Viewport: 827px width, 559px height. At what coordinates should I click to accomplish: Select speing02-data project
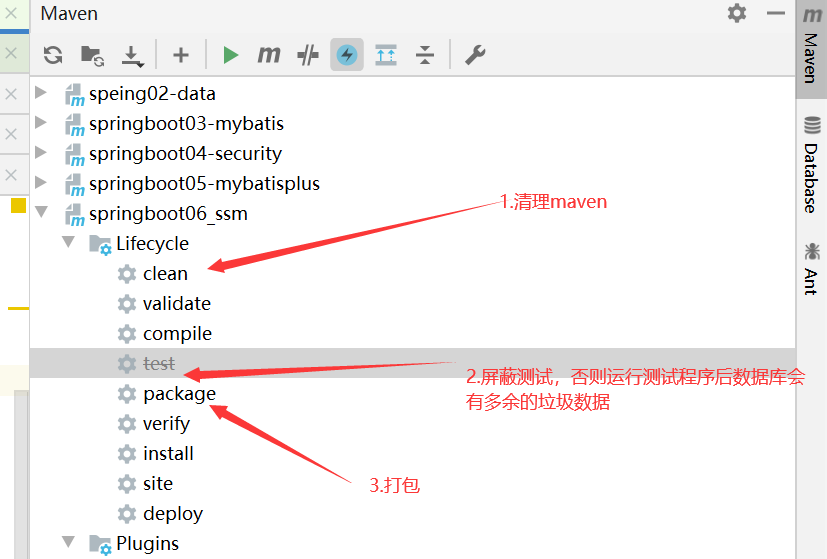click(152, 94)
